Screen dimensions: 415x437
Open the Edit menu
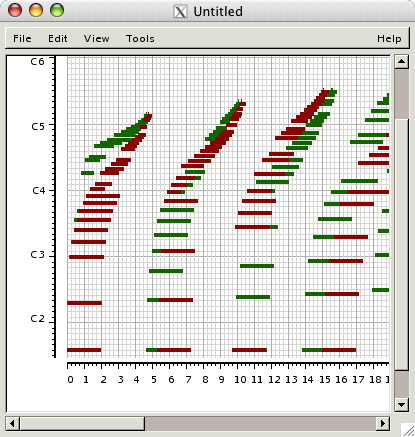click(x=58, y=39)
